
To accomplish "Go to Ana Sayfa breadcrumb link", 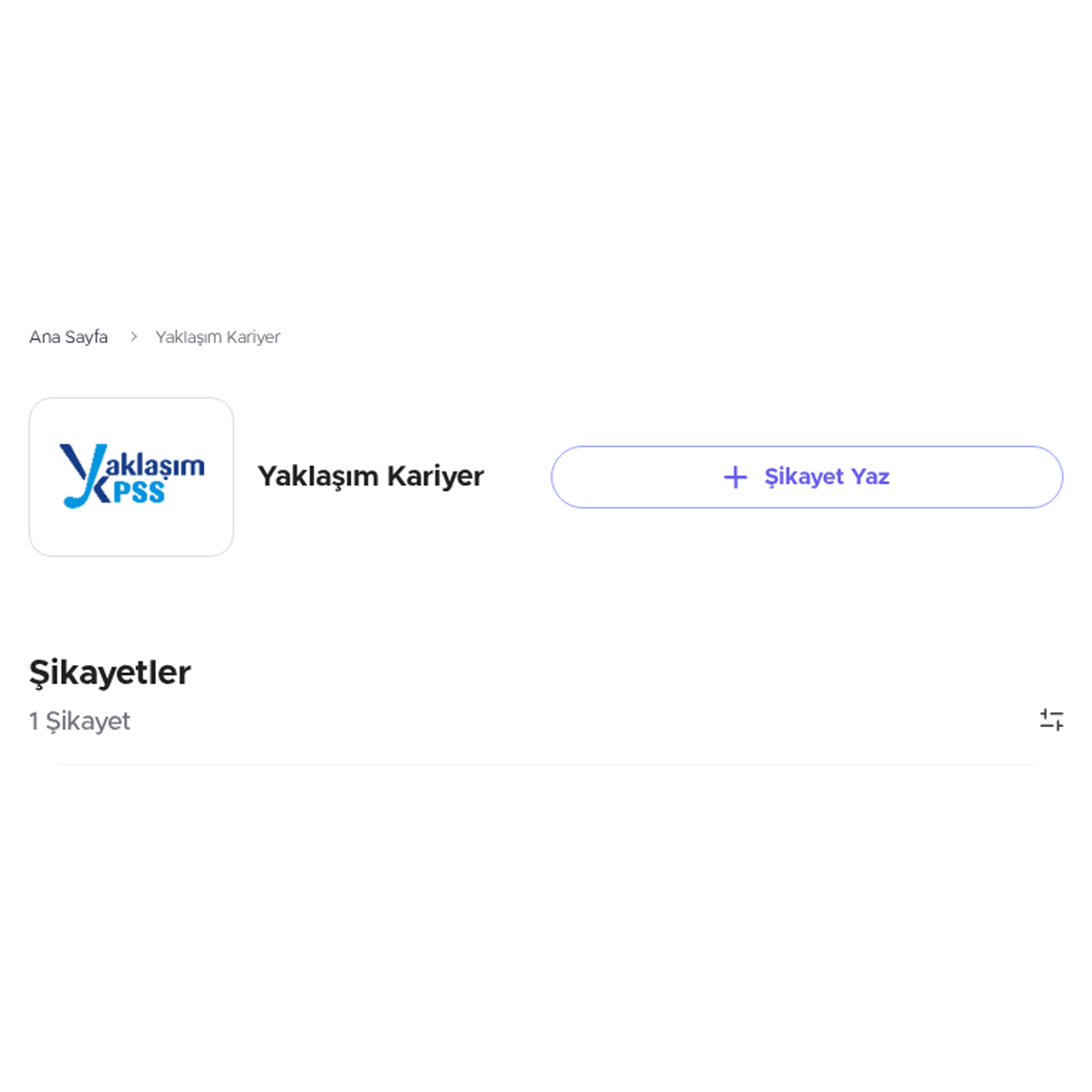I will click(x=68, y=337).
